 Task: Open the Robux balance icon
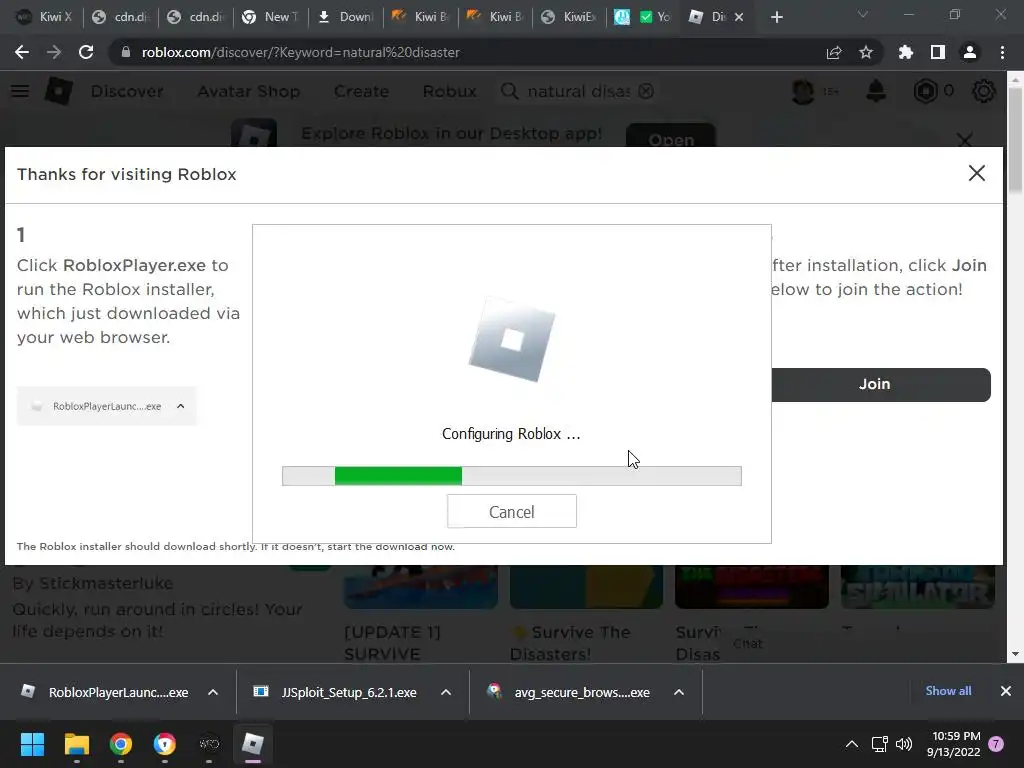coord(925,91)
